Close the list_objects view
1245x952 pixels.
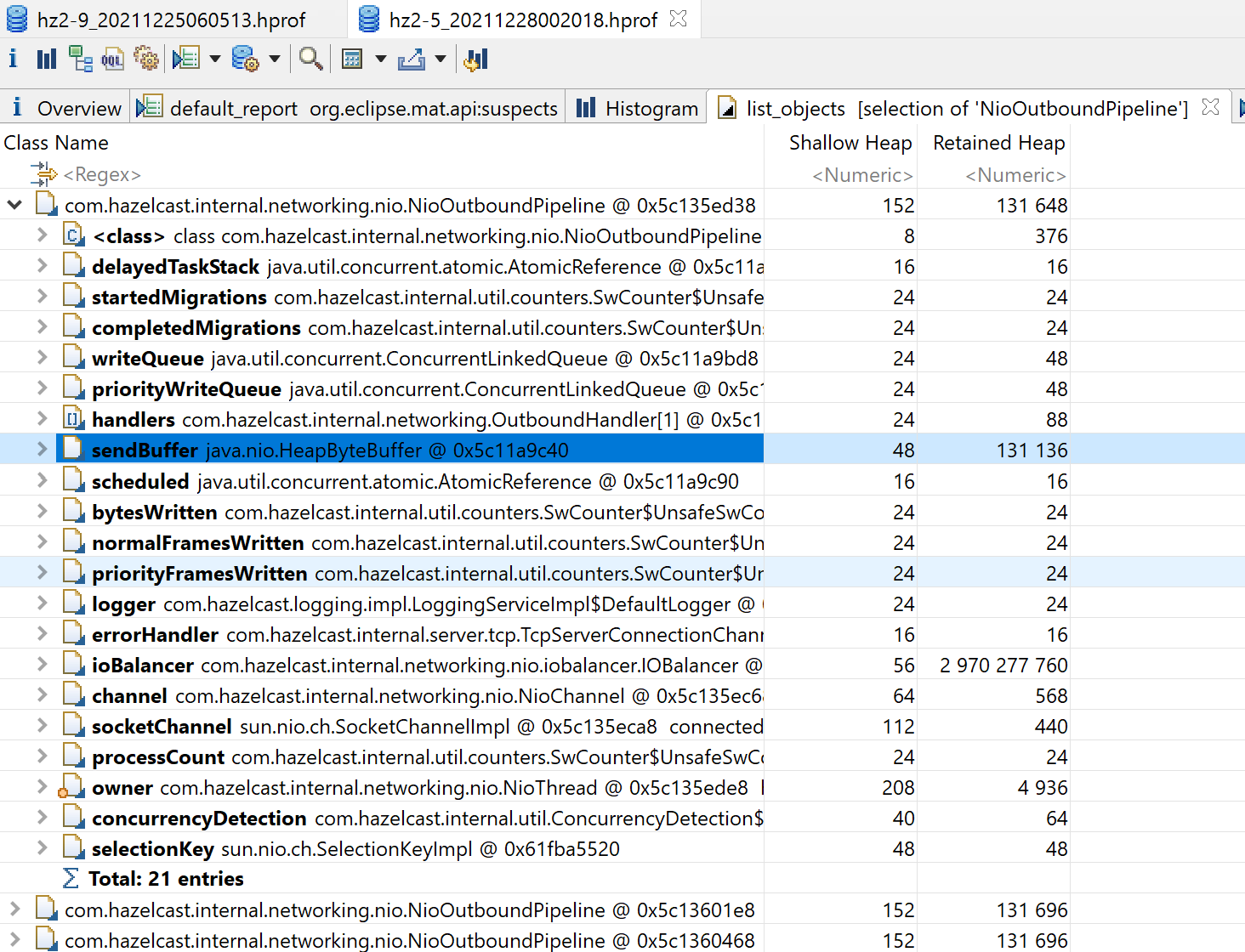tap(1210, 106)
